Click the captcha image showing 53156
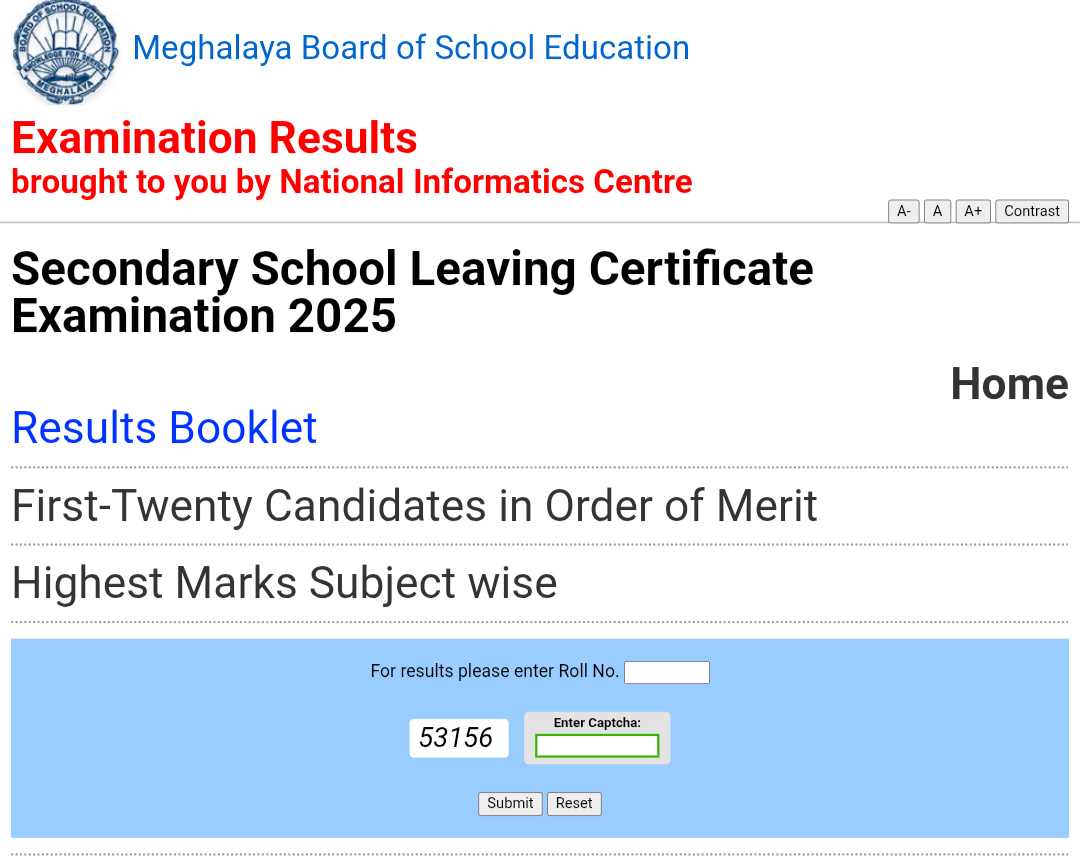 pos(459,738)
